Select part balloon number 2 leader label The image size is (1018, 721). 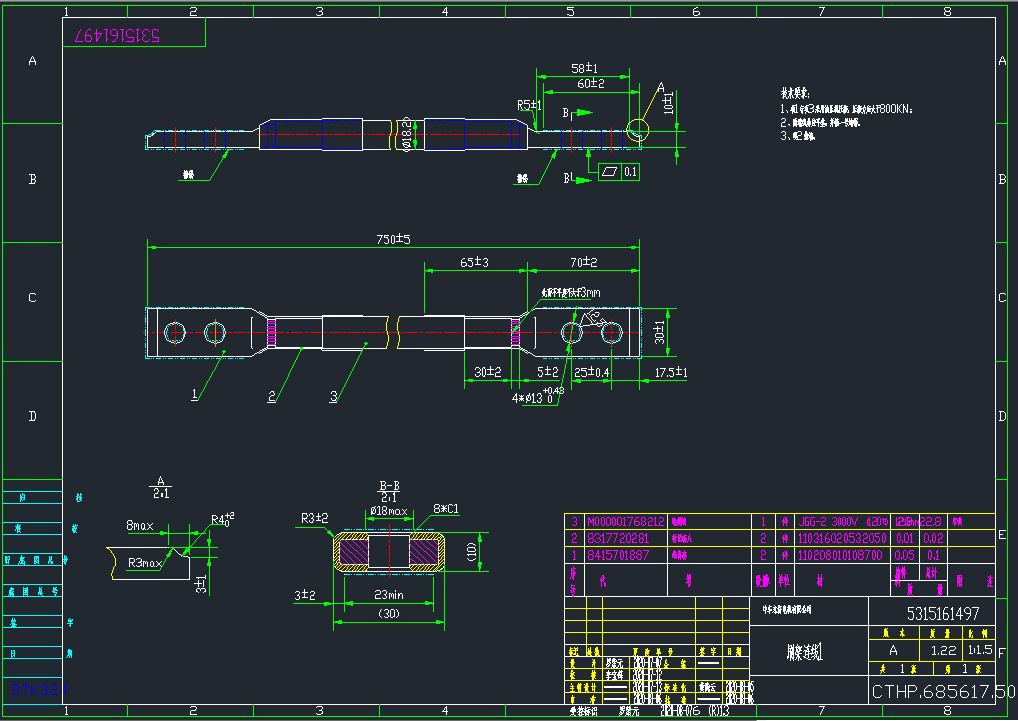click(271, 396)
